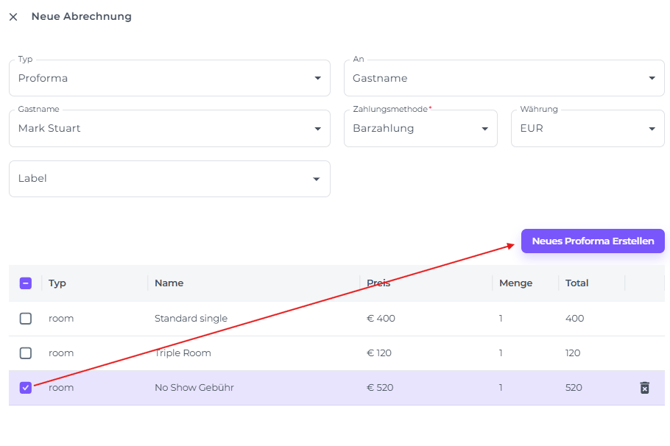
Task: Open the Label dropdown
Action: pos(169,179)
